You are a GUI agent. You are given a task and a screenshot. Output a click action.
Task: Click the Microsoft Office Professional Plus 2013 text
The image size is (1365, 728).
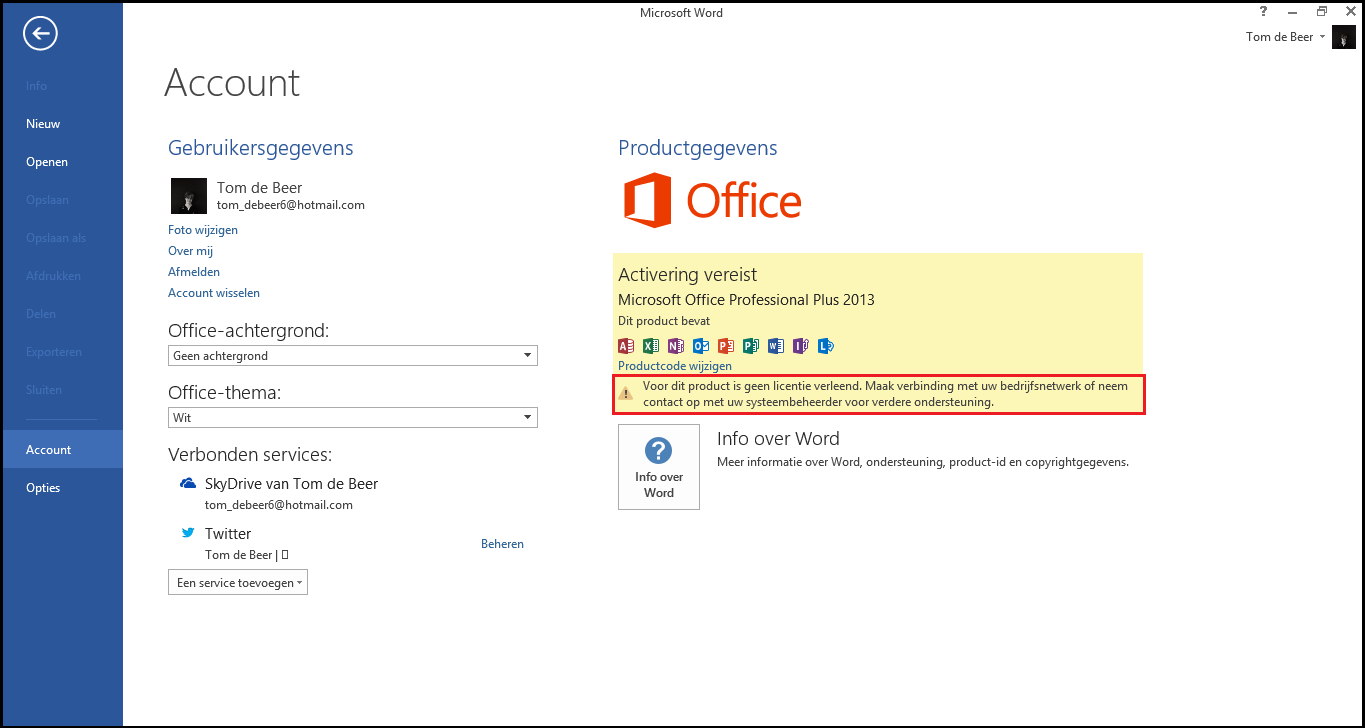(746, 300)
